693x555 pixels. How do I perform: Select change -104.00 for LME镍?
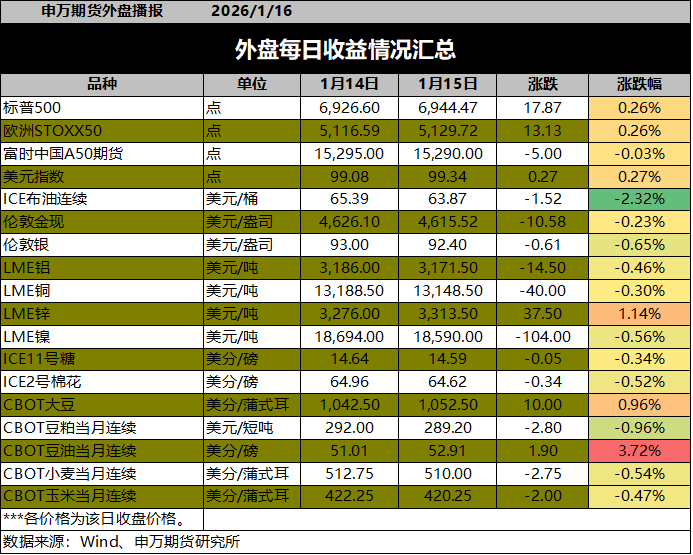point(543,337)
